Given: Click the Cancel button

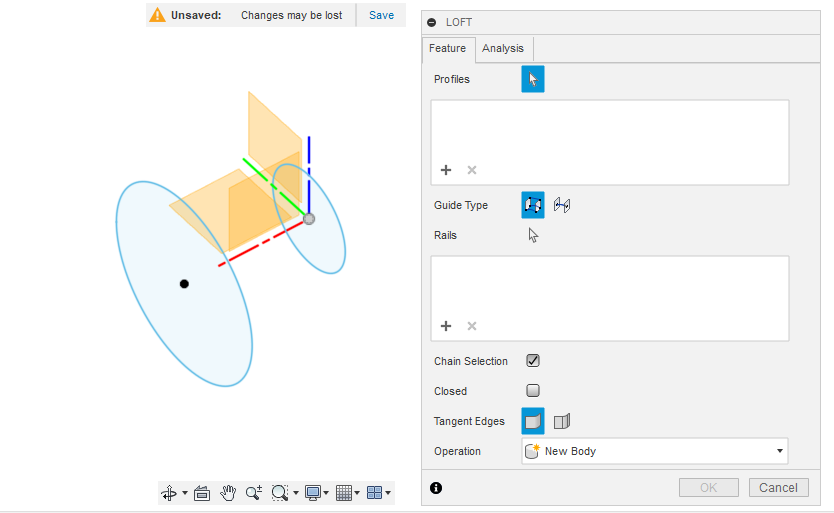Looking at the screenshot, I should (x=778, y=487).
